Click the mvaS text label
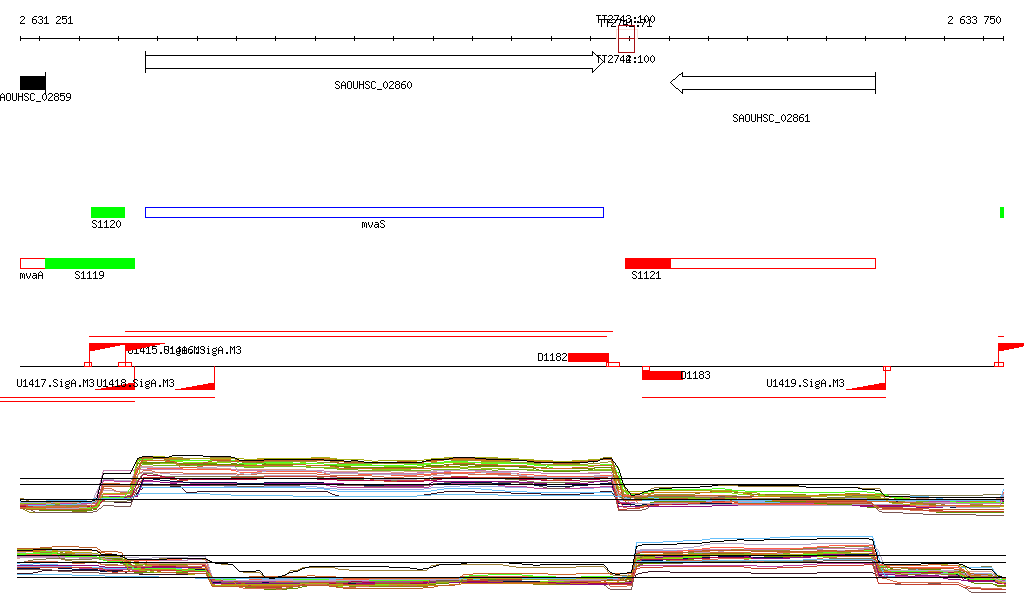1024x611 pixels. click(x=374, y=224)
